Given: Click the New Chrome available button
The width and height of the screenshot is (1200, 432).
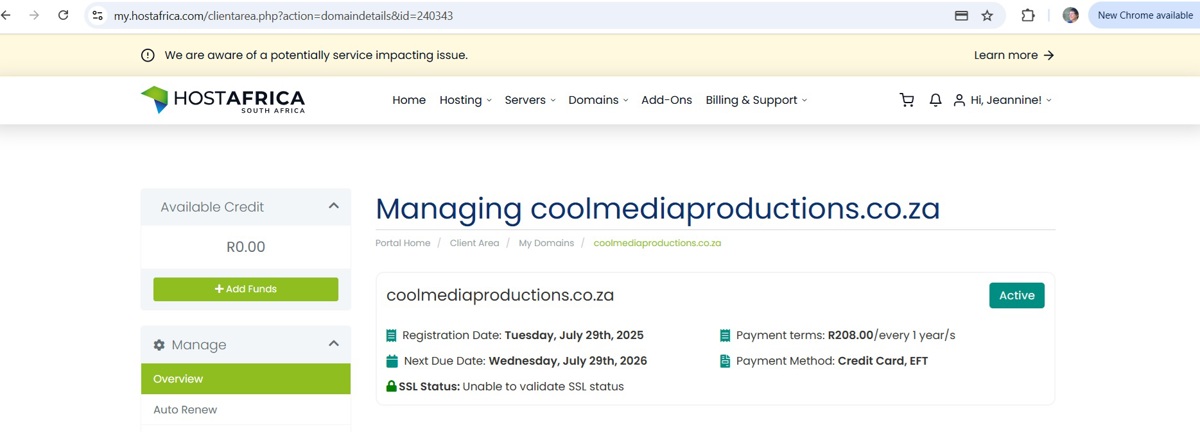Looking at the screenshot, I should (x=1145, y=16).
